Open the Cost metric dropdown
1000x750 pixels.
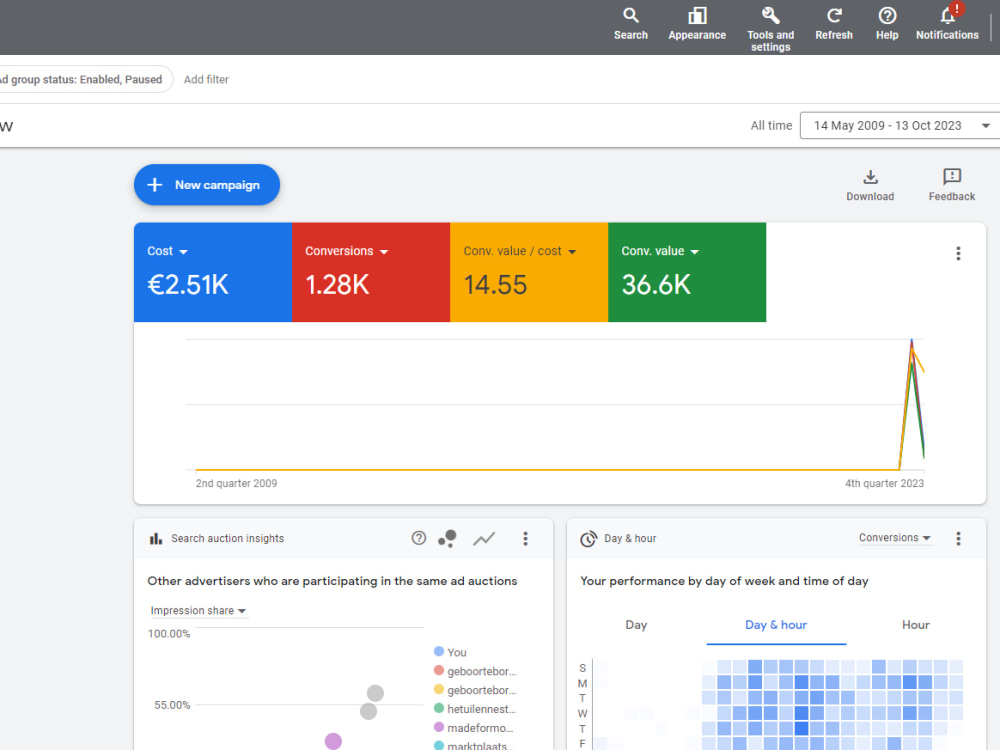(169, 251)
